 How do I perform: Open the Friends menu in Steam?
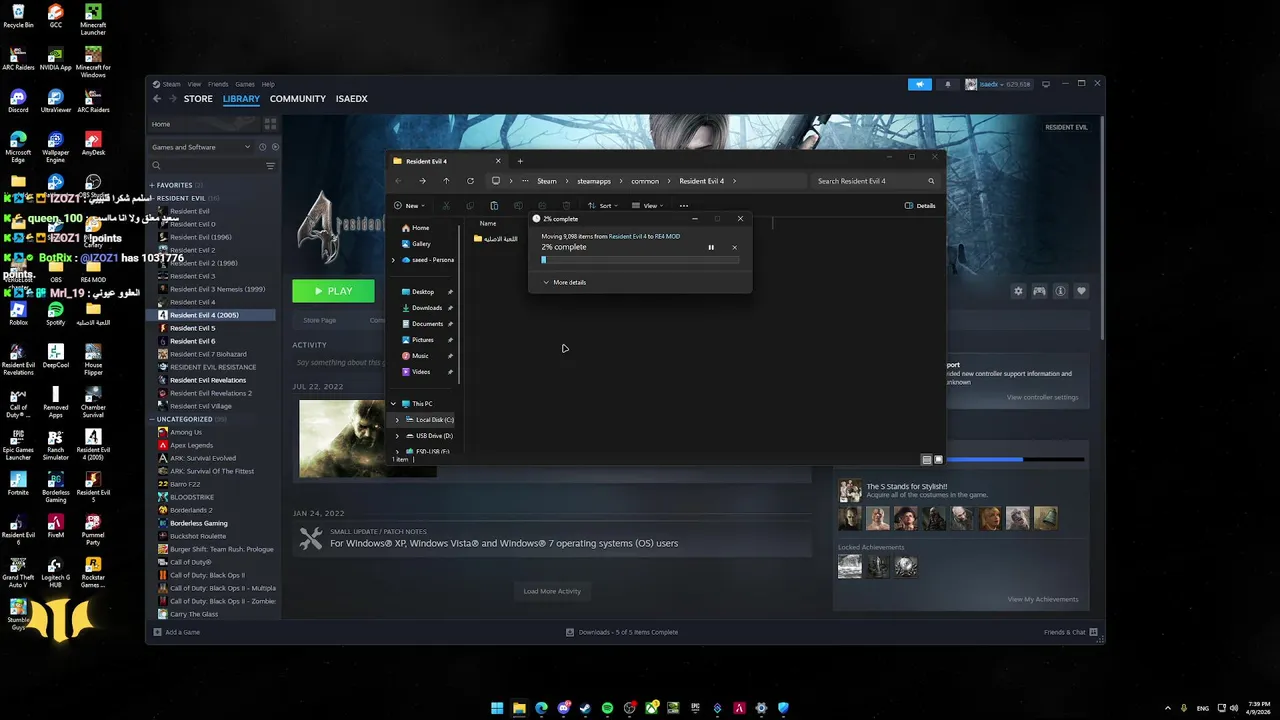pyautogui.click(x=218, y=84)
